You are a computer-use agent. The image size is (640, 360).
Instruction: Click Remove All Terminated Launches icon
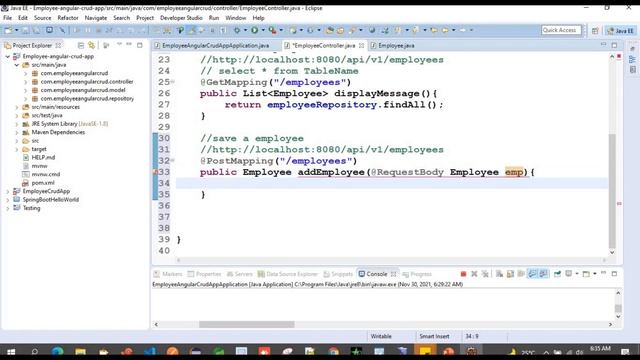(485, 274)
